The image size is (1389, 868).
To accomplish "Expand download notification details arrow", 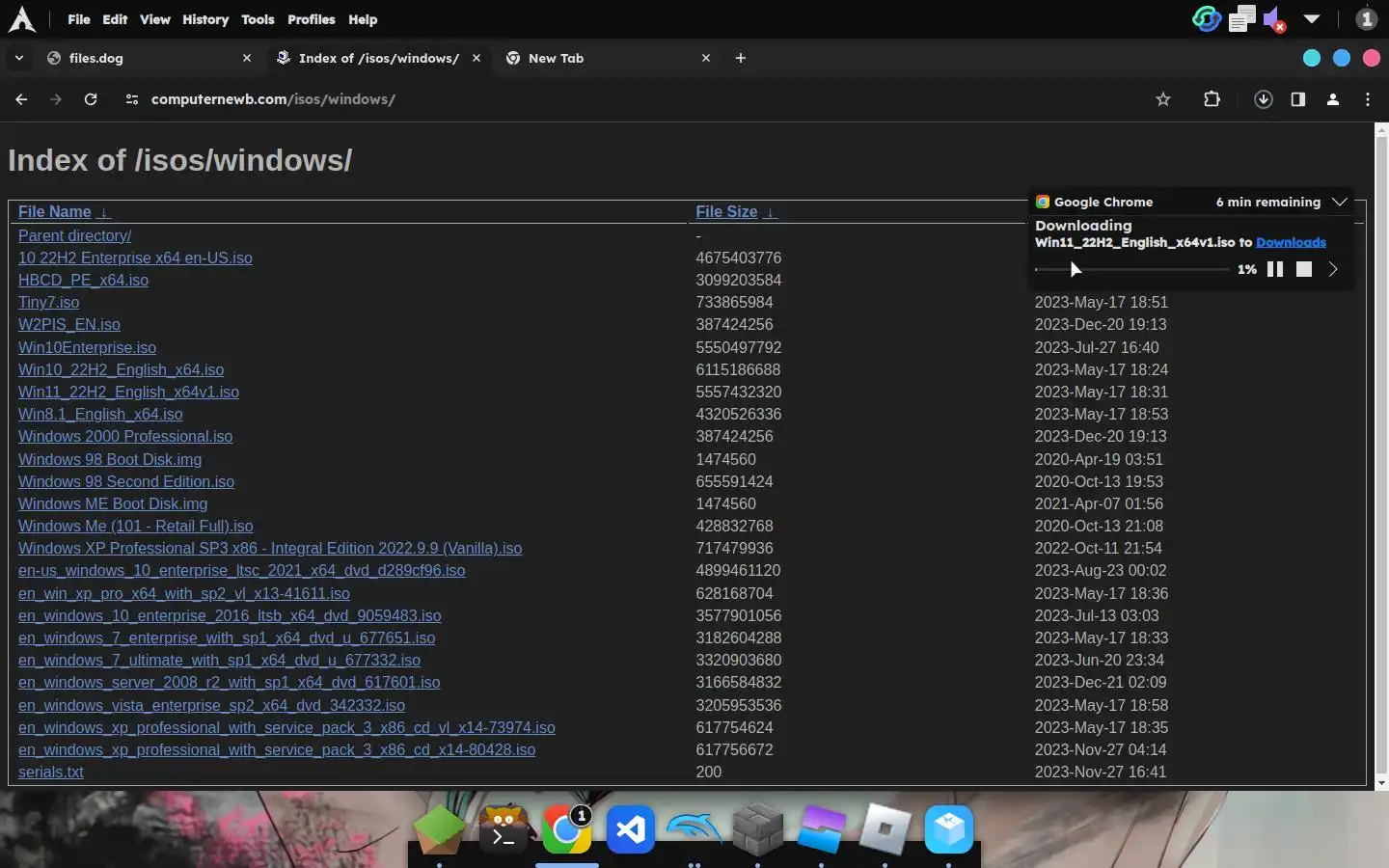I will tap(1333, 270).
